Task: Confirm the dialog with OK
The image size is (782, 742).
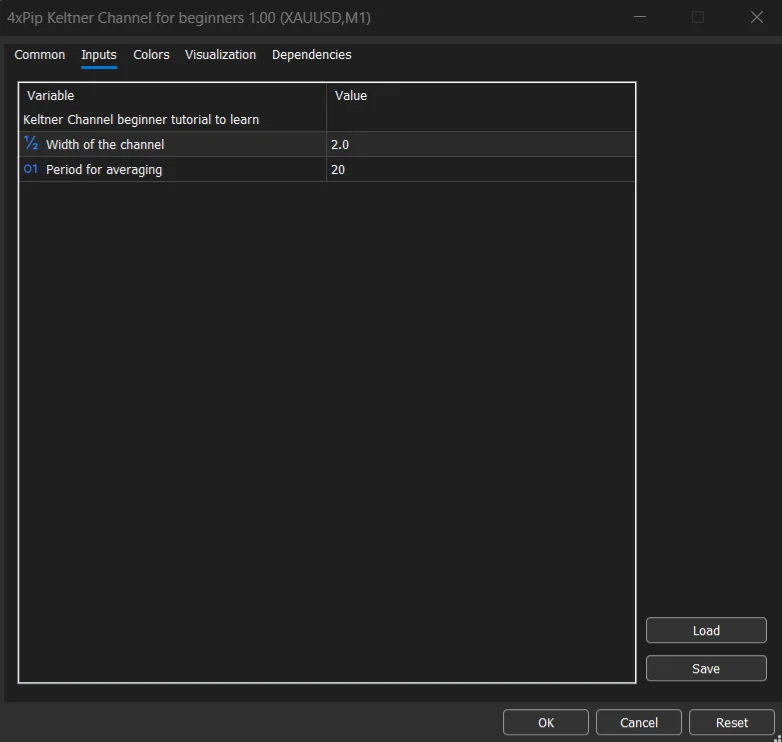Action: 546,723
